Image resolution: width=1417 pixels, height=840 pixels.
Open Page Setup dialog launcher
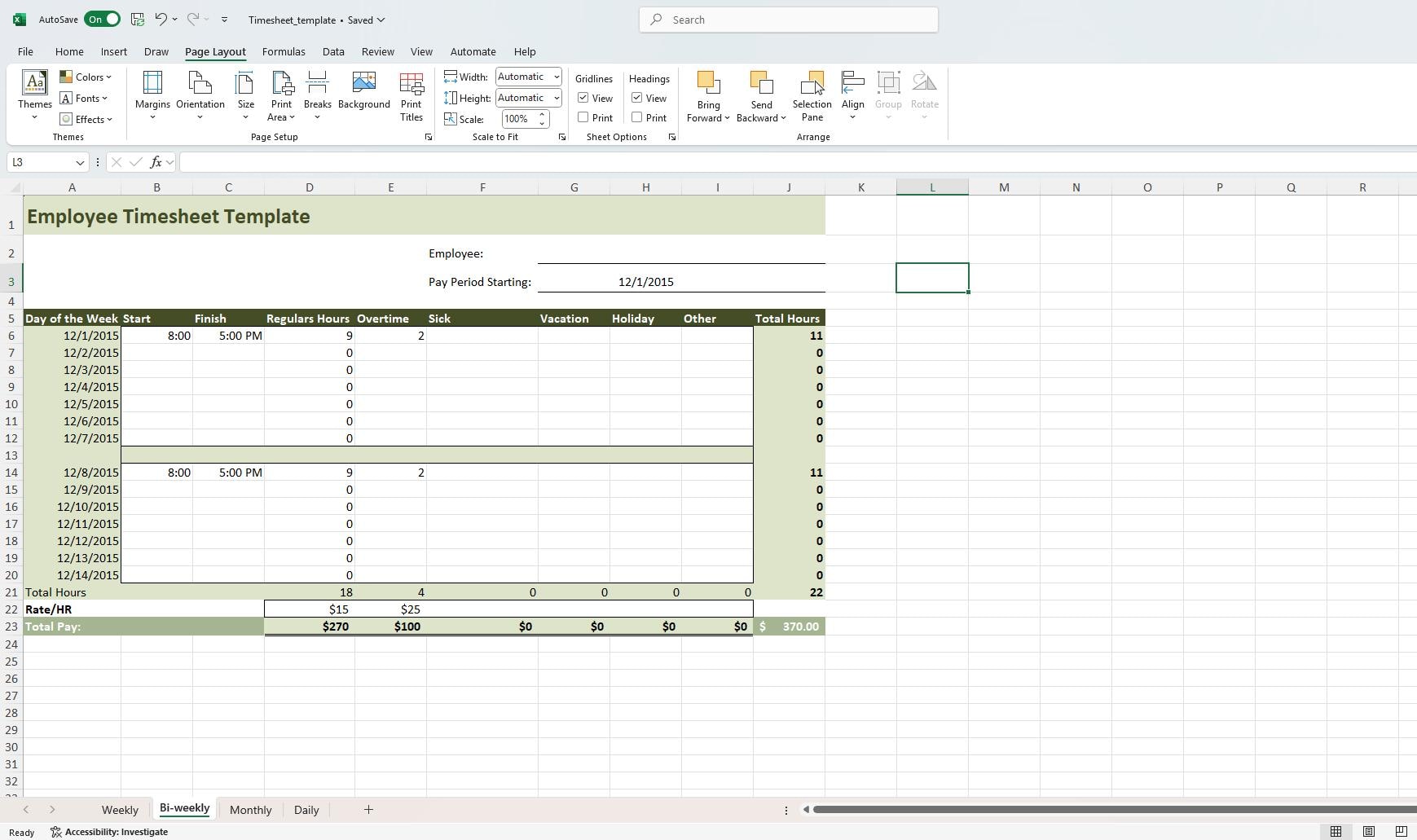pyautogui.click(x=429, y=138)
